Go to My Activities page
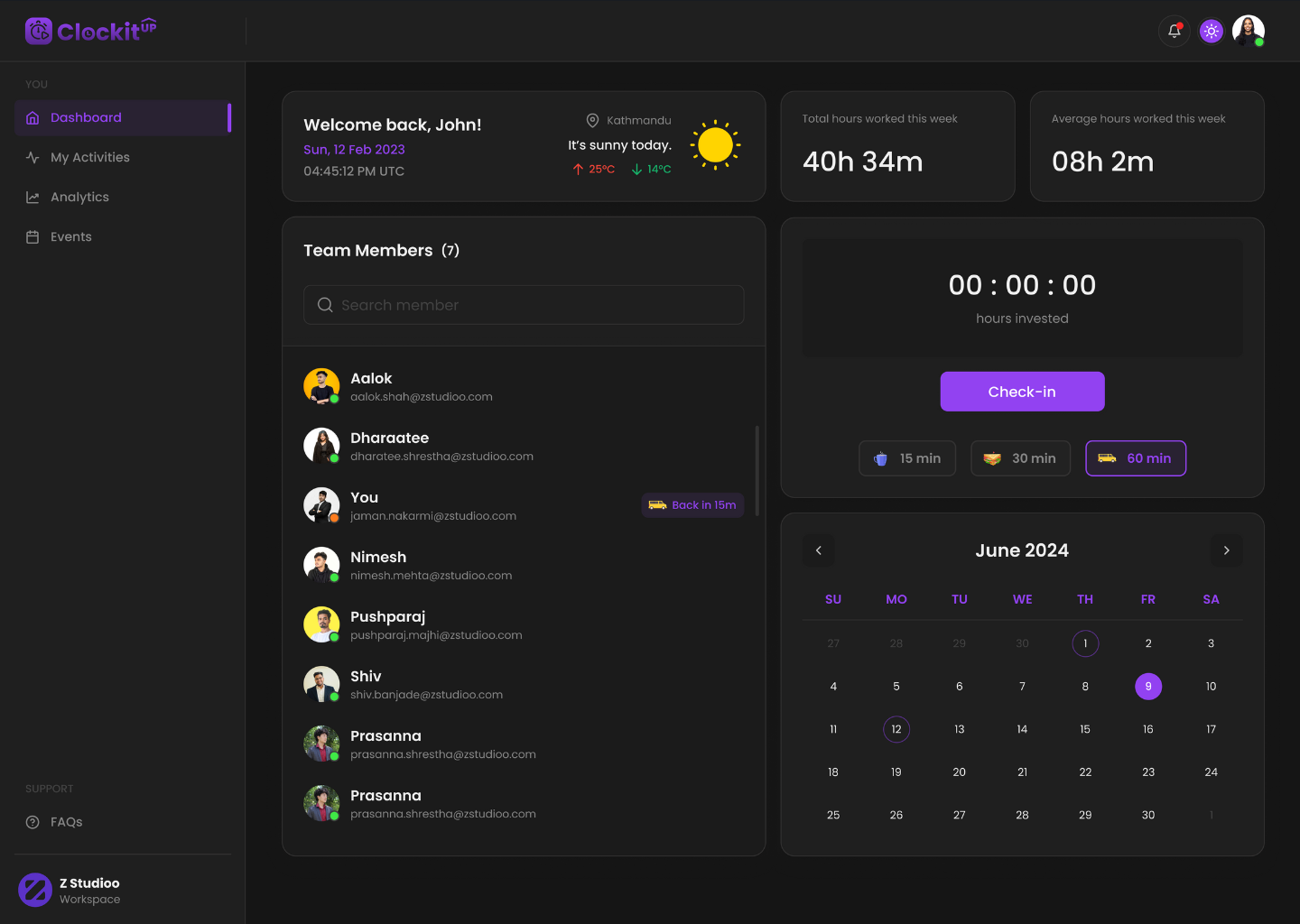Image resolution: width=1300 pixels, height=924 pixels. [x=89, y=158]
